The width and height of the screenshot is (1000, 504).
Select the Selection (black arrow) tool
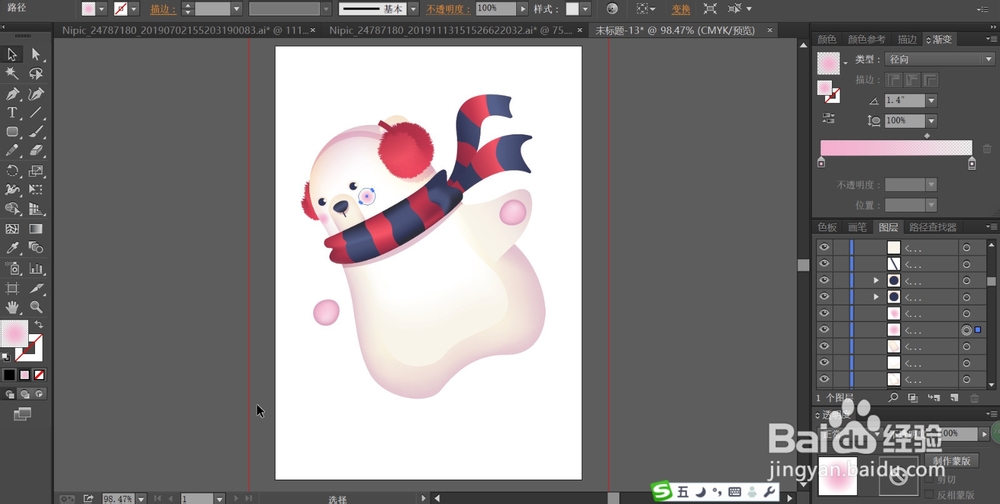pos(12,54)
